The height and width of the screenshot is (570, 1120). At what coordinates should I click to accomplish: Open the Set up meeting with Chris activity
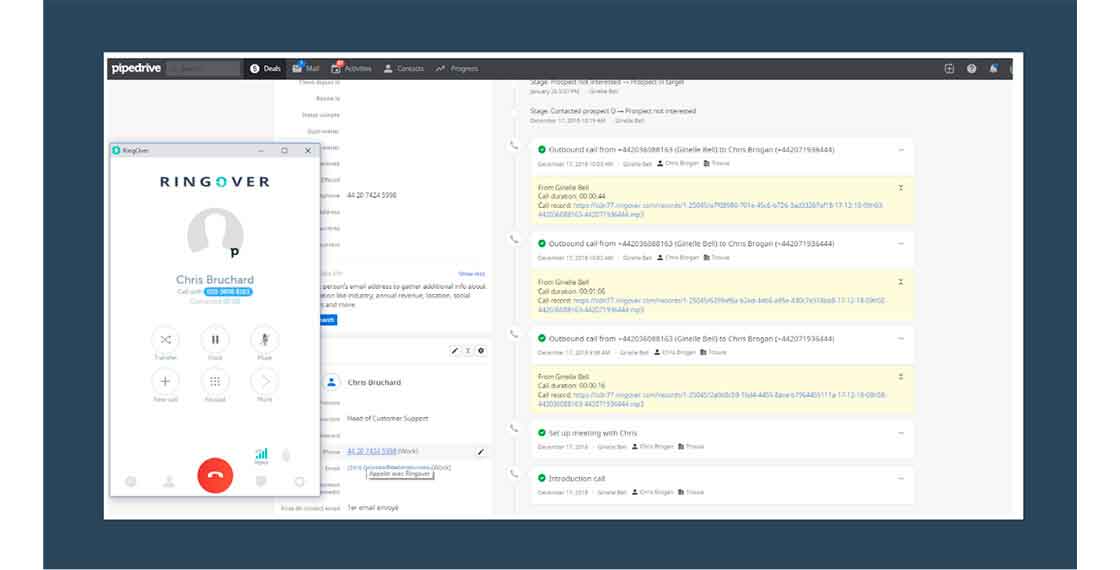(x=593, y=433)
